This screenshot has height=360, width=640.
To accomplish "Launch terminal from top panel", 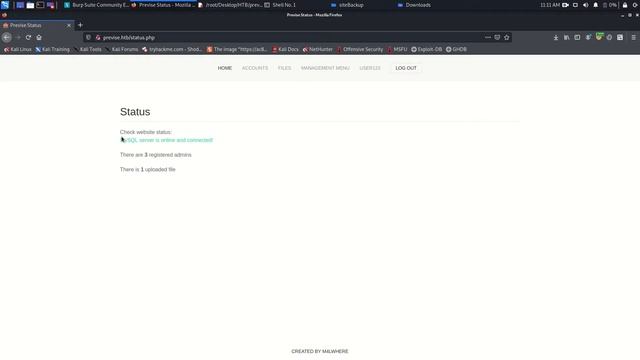I will (40, 5).
